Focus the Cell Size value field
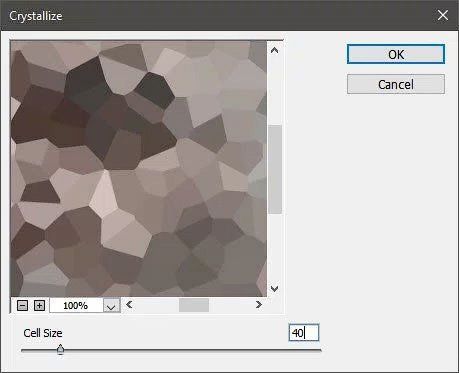459x373 pixels. 304,333
